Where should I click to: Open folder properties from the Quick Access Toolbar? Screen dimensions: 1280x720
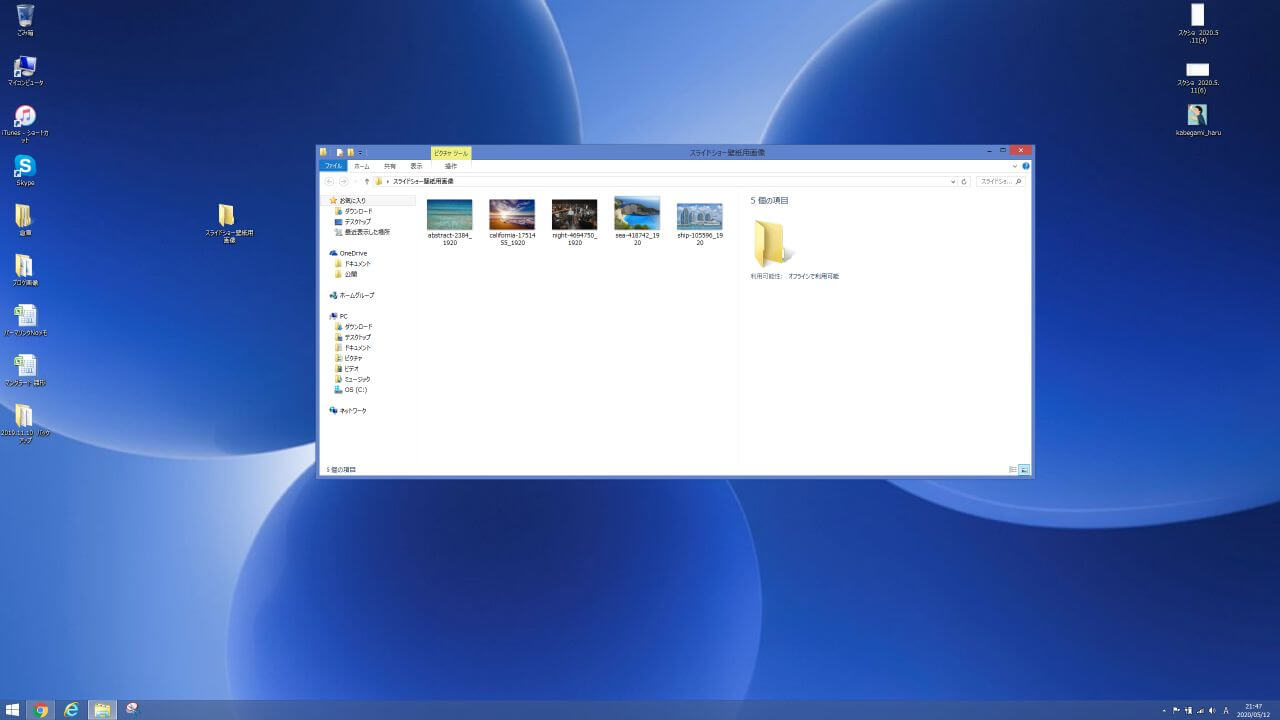click(x=338, y=151)
